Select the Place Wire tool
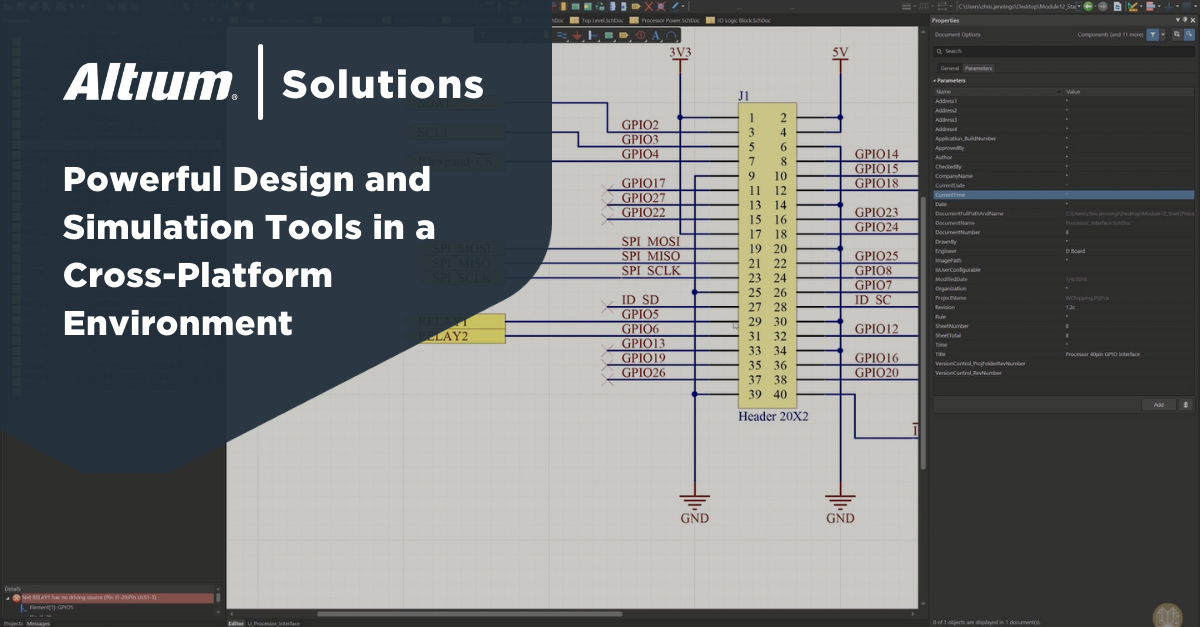The width and height of the screenshot is (1200, 627). (561, 35)
